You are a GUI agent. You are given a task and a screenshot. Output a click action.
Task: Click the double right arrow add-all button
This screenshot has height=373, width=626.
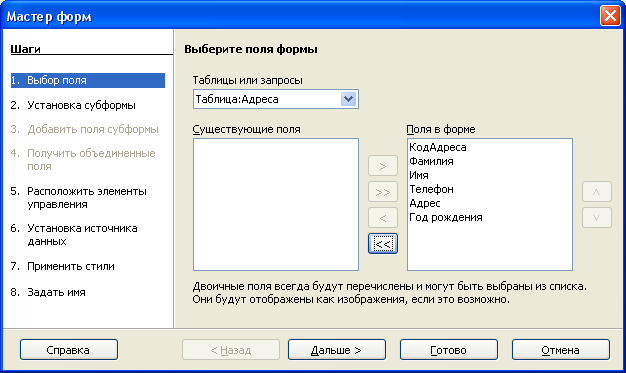tap(382, 192)
